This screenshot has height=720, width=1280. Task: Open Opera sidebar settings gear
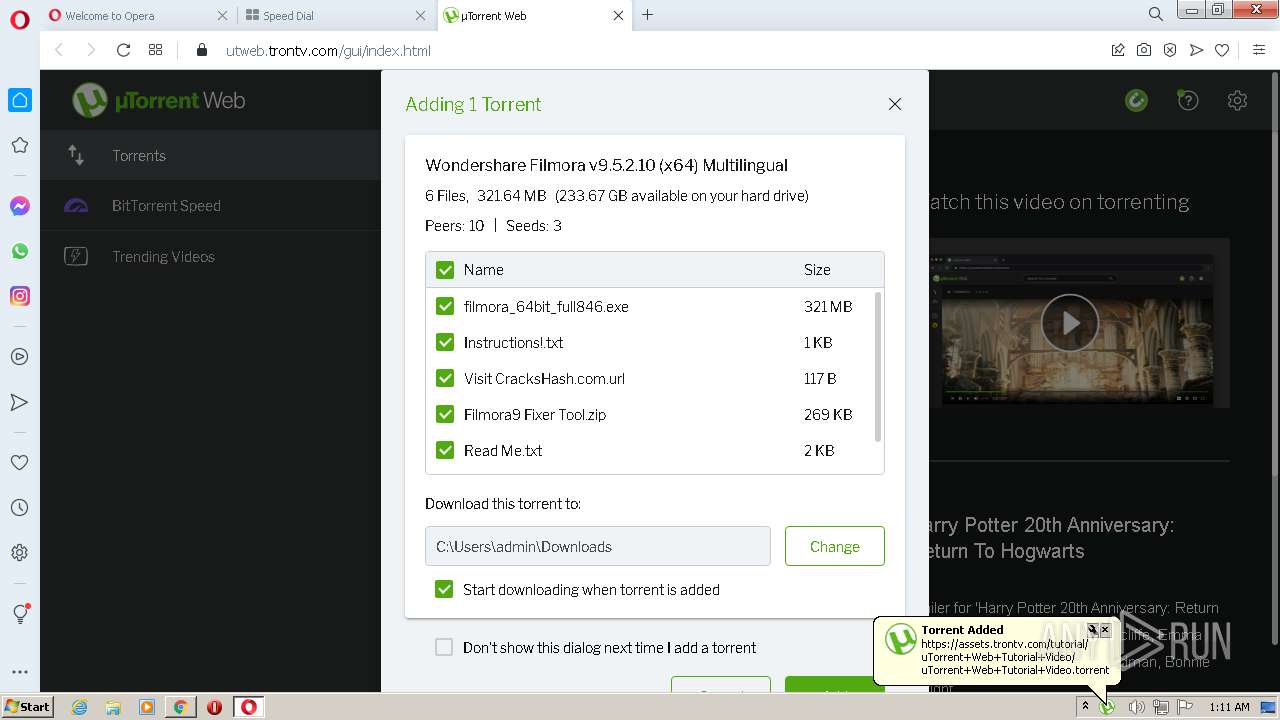(x=20, y=553)
